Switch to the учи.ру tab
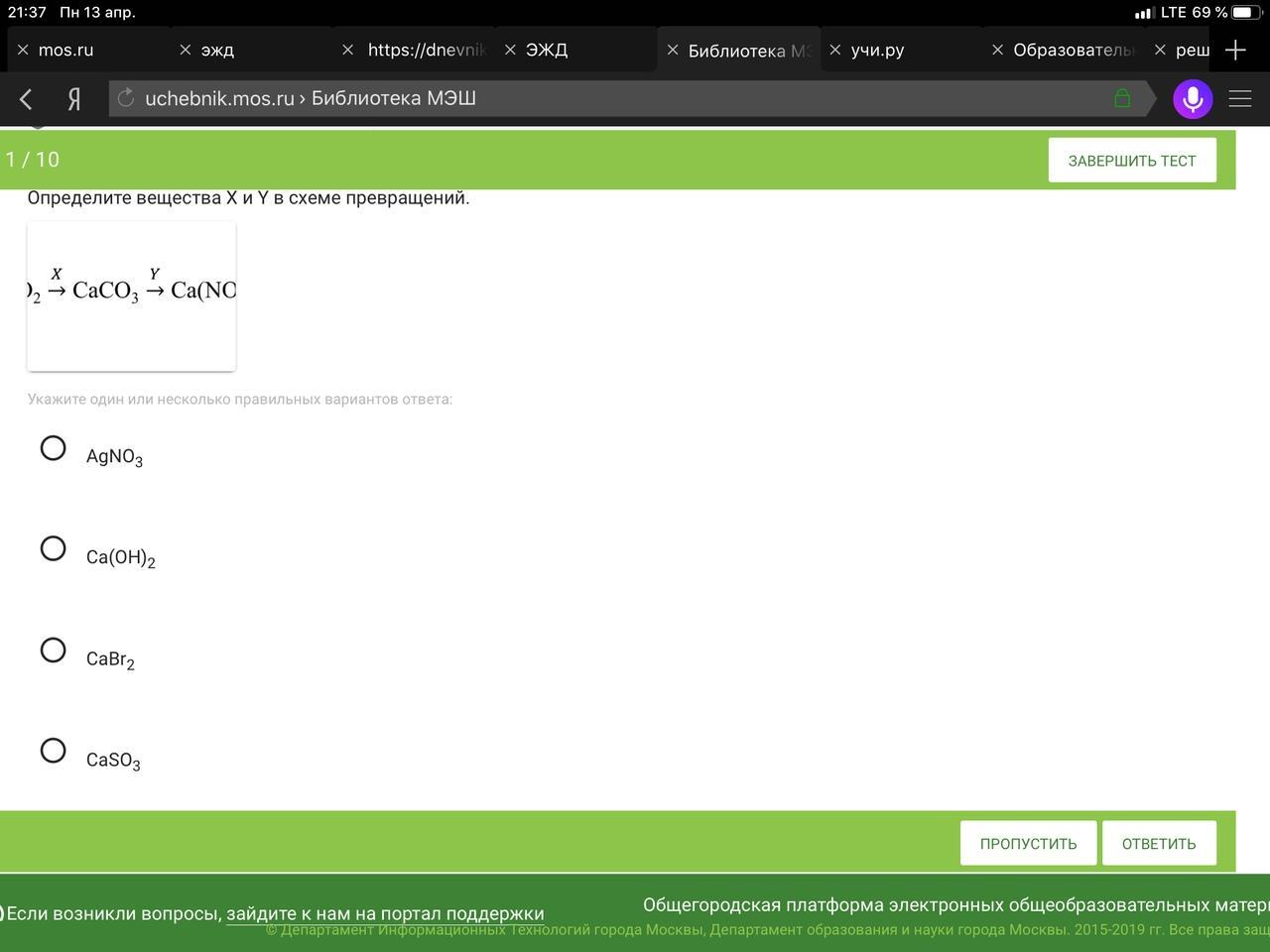 pos(877,50)
